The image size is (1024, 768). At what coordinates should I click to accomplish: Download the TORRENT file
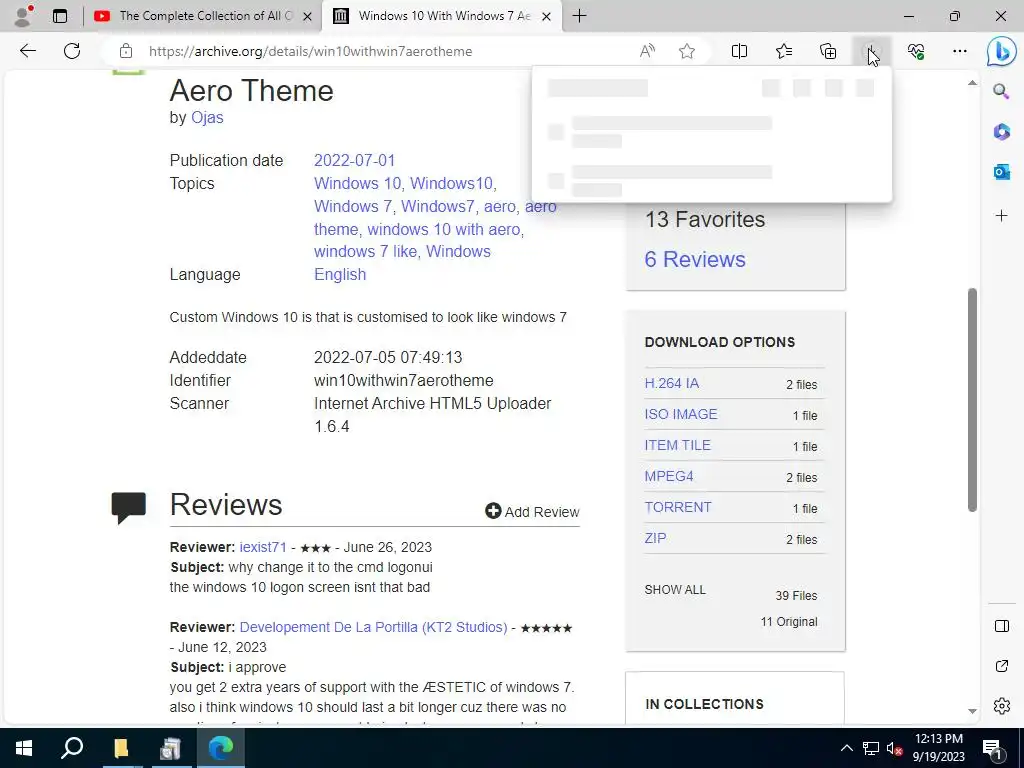point(678,507)
